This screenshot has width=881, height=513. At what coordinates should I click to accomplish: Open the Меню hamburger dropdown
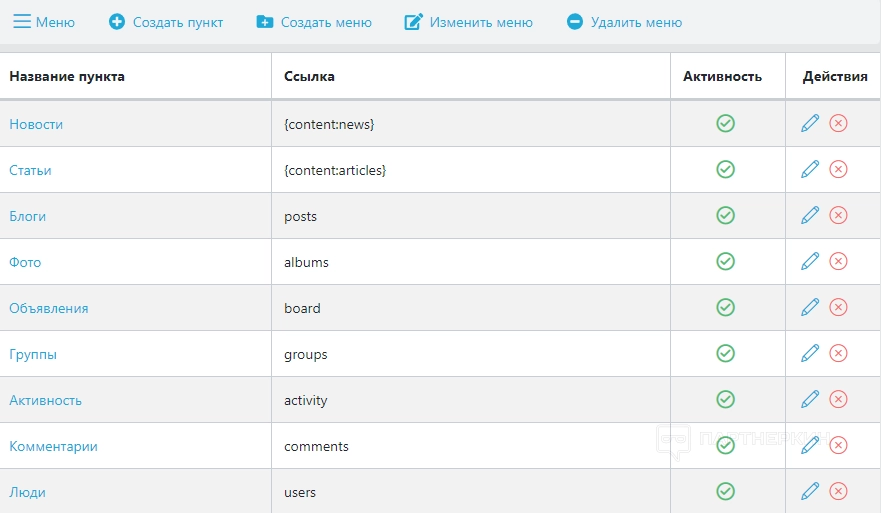click(x=43, y=22)
